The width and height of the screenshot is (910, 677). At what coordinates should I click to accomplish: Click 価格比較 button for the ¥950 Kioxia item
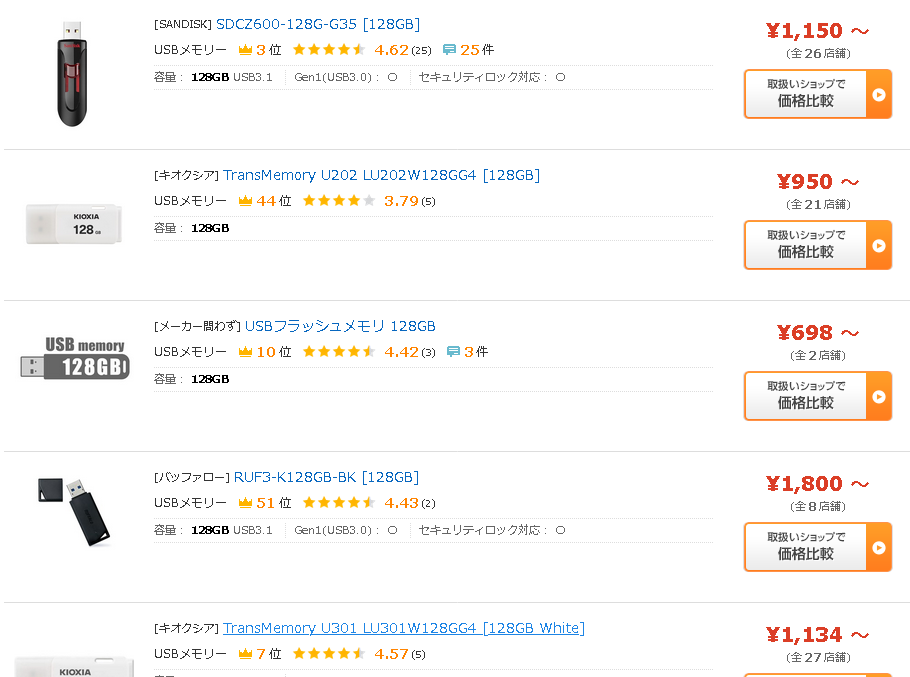coord(818,245)
